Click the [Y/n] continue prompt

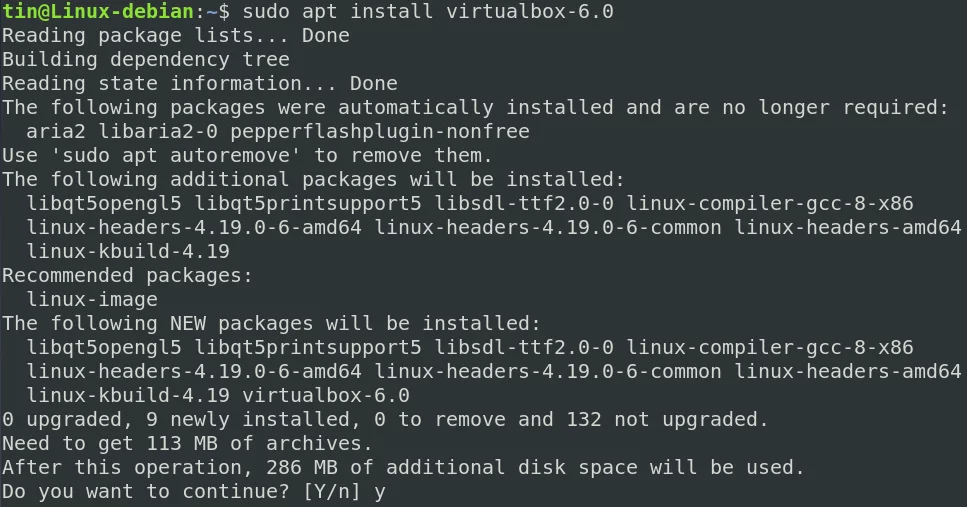(x=332, y=493)
